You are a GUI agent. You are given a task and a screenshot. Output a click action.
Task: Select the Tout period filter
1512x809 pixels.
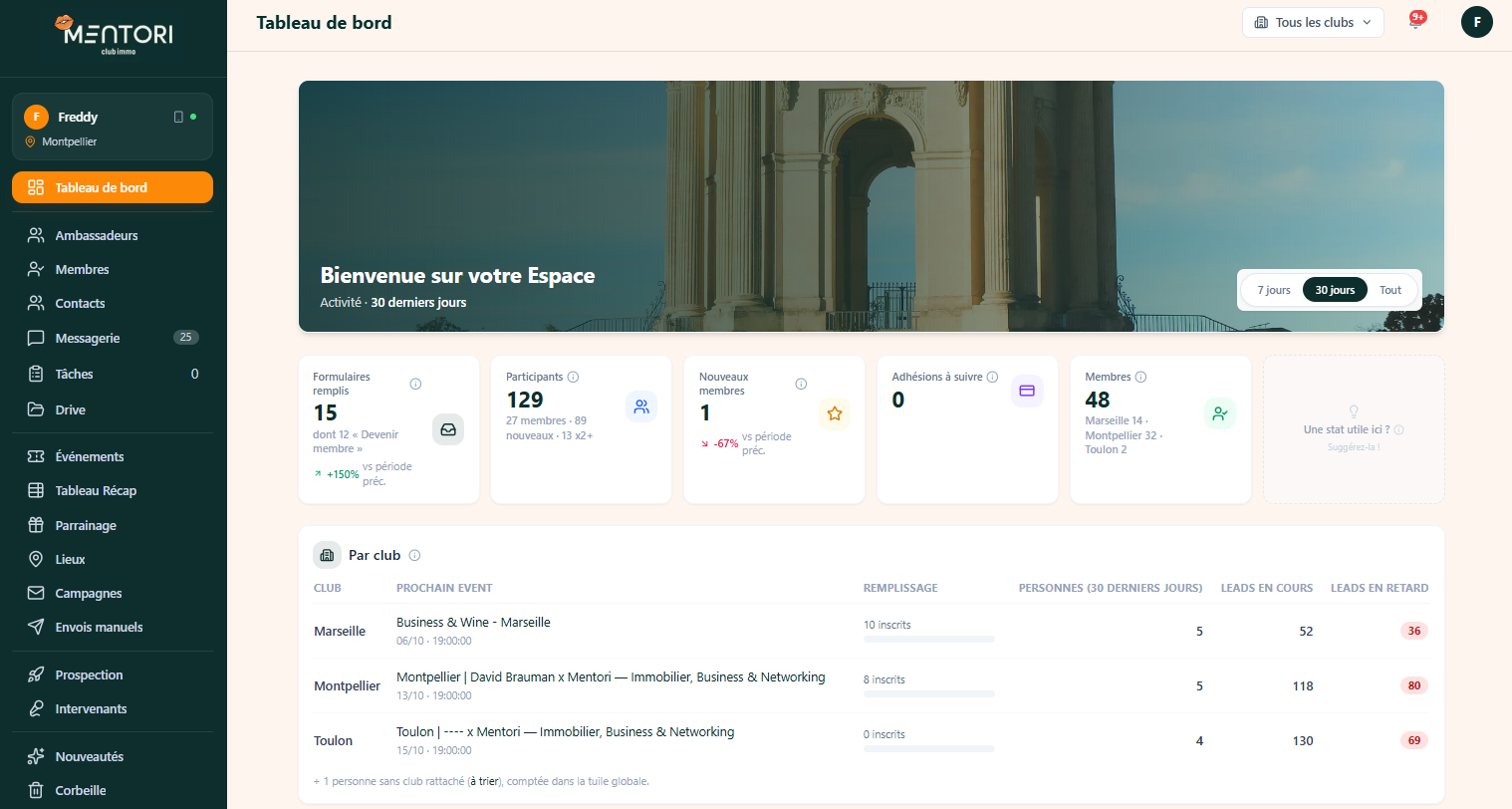click(x=1390, y=290)
